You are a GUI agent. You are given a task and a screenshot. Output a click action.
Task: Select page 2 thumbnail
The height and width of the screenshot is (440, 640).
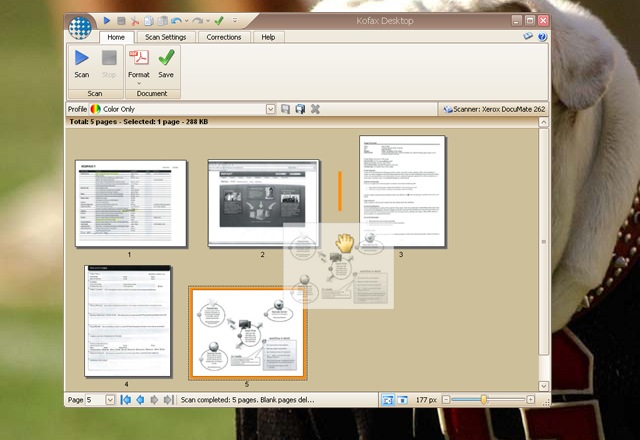tap(263, 203)
